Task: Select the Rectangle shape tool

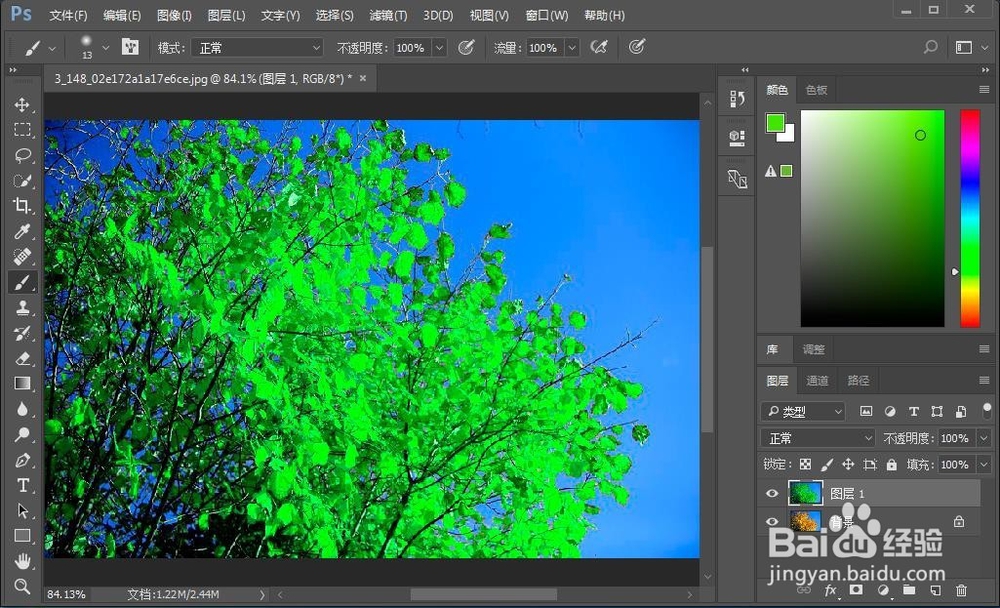Action: (x=22, y=536)
